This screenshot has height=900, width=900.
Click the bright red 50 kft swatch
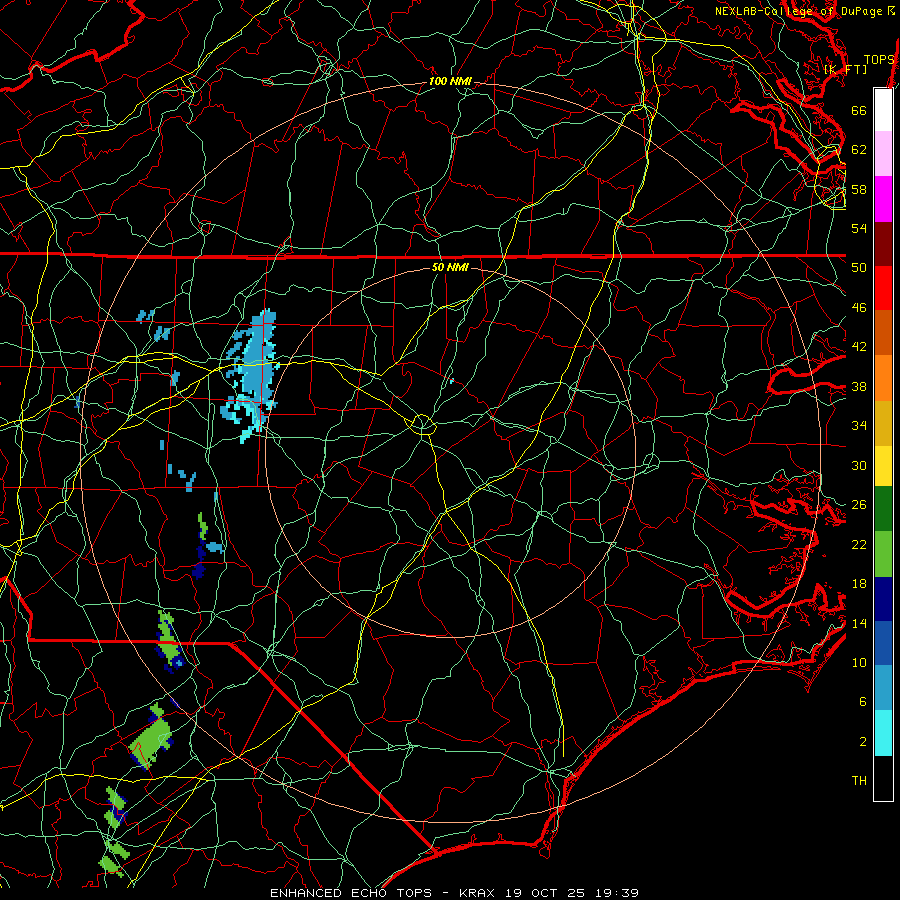883,288
